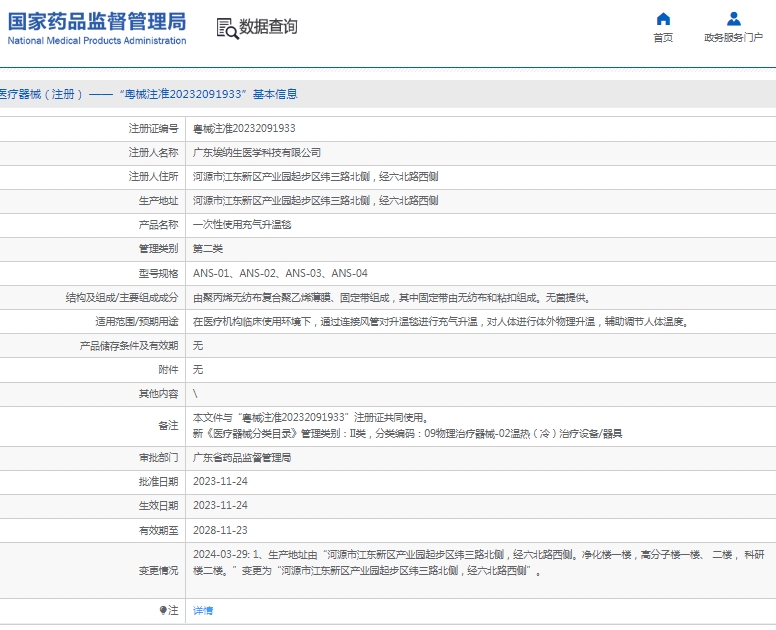
Task: Click the 生产地址 address value
Action: coord(316,200)
